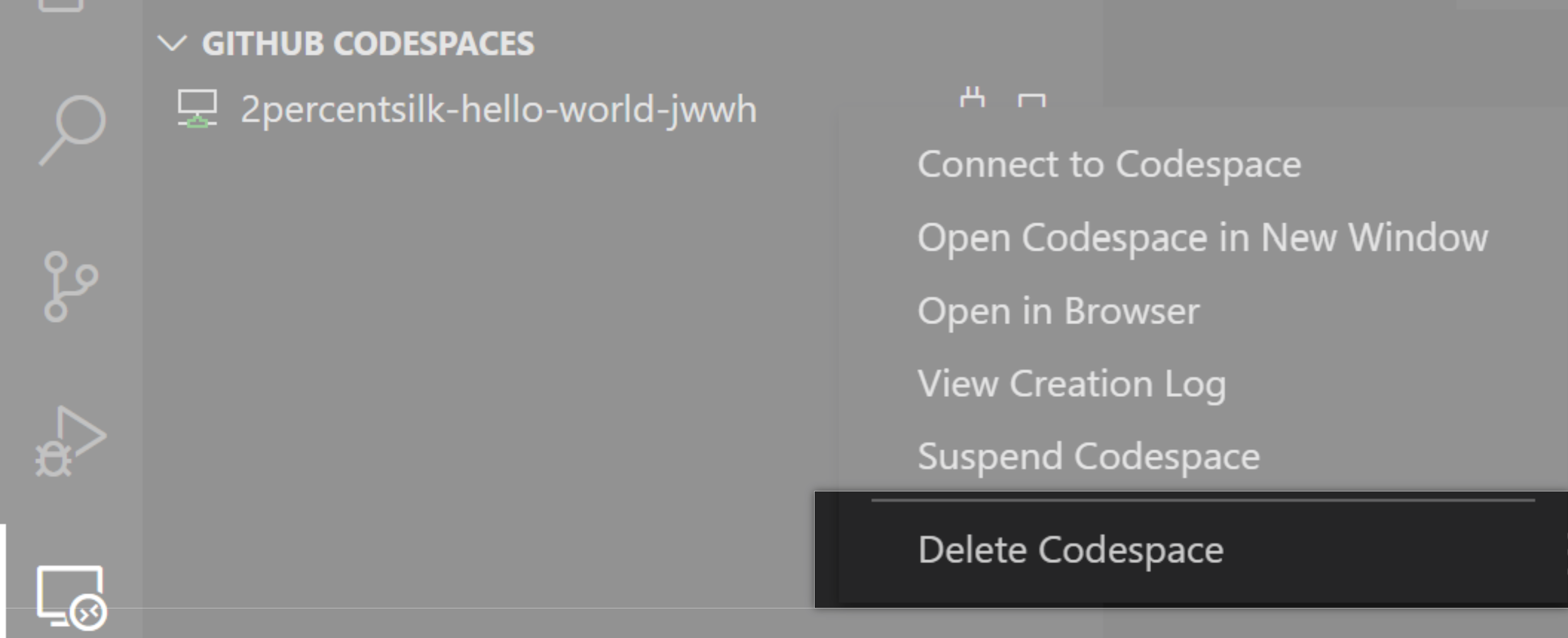This screenshot has width=1568, height=638.
Task: Choose Connect to Codespace from the menu
Action: 1108,163
